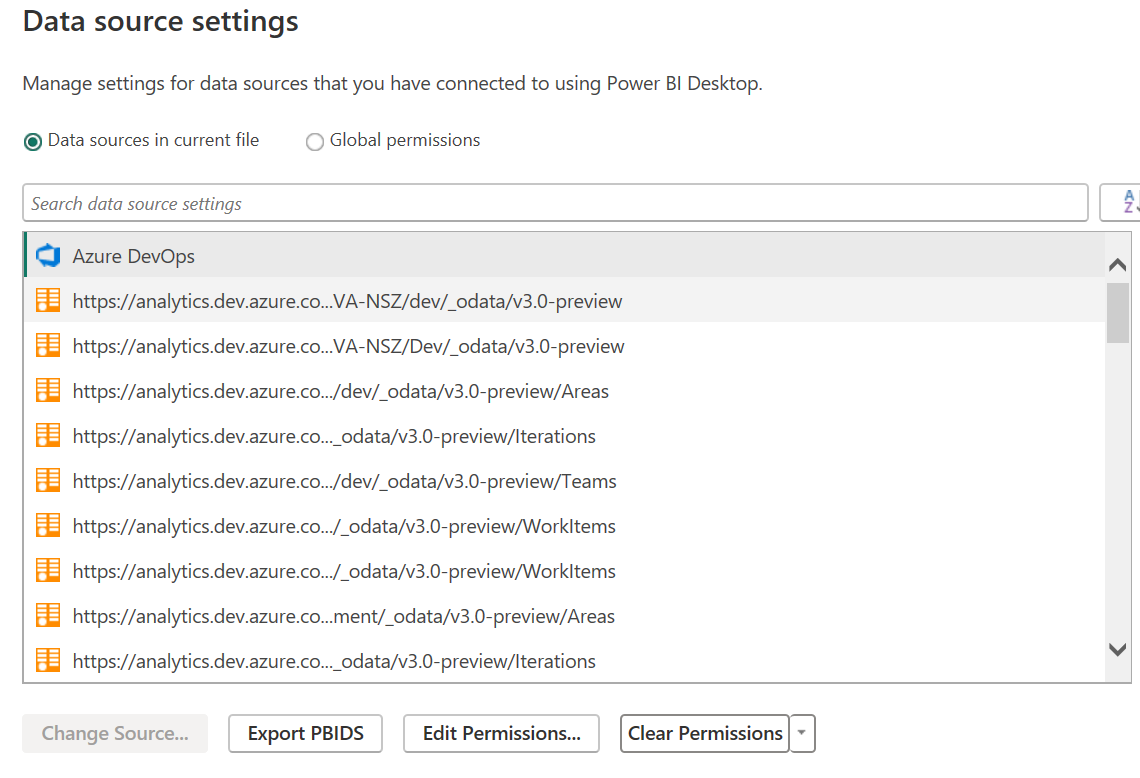Open the dropdown arrow next to Clear Permissions
The width and height of the screenshot is (1140, 778).
(802, 733)
